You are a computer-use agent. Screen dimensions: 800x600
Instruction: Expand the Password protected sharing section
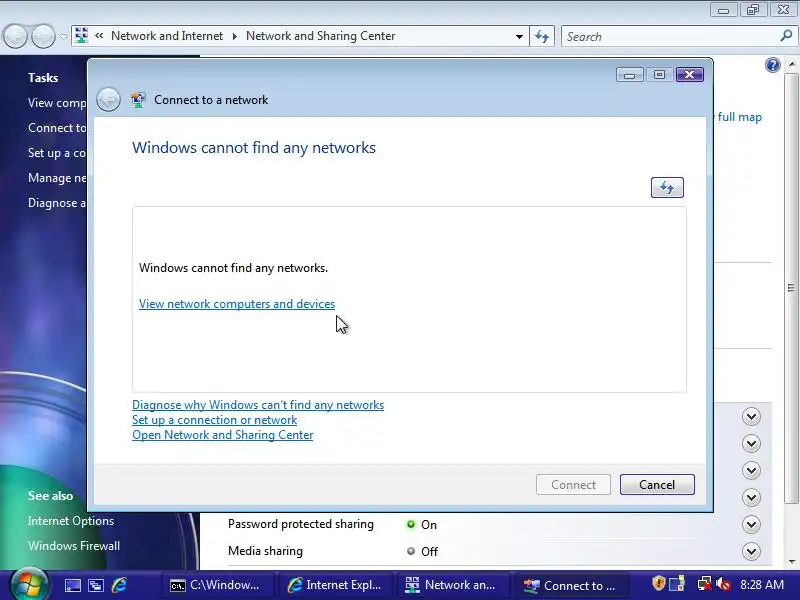751,524
